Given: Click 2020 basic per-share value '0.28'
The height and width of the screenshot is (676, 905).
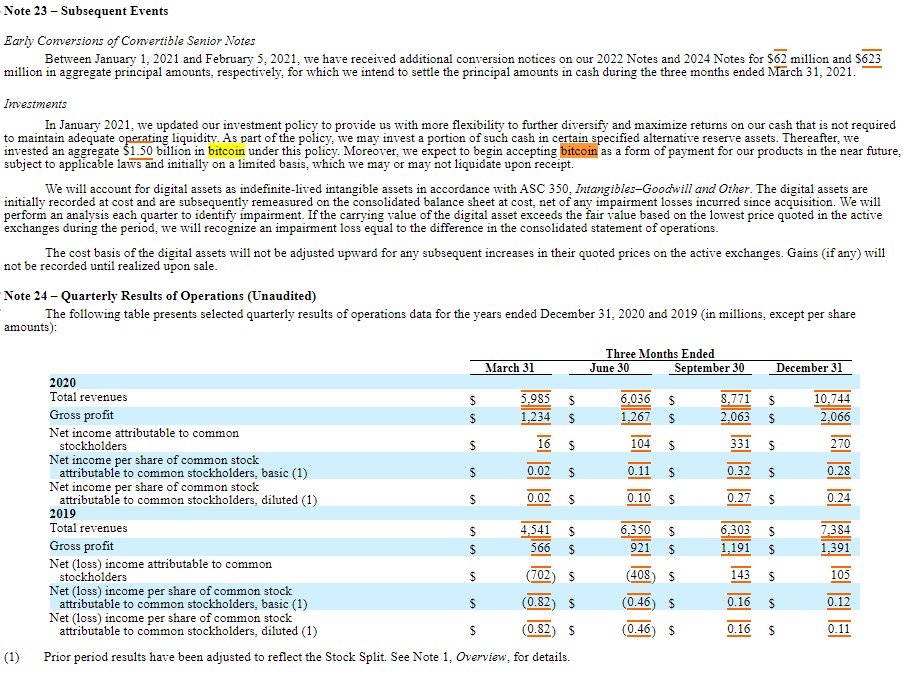Looking at the screenshot, I should coord(839,470).
